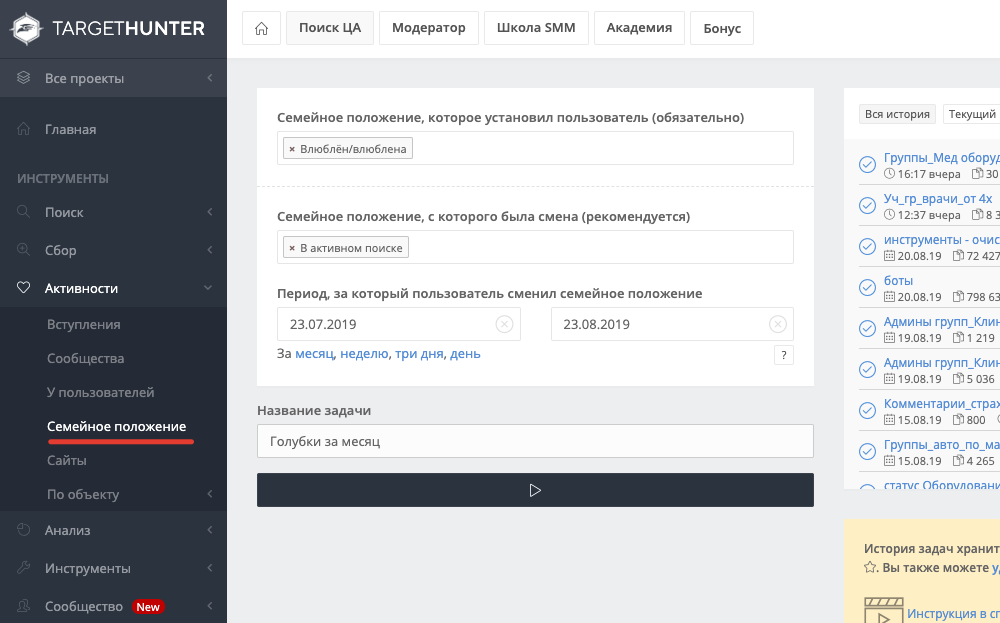The width and height of the screenshot is (1000, 623).
Task: Click the checkmark icon for Группы_Мед task
Action: (x=867, y=165)
